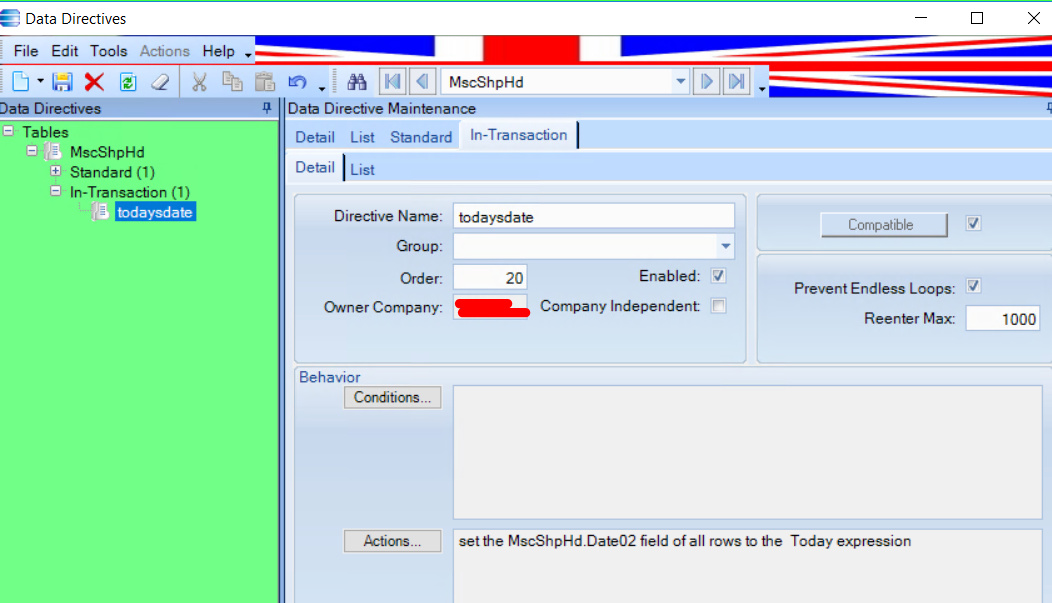The width and height of the screenshot is (1052, 603).
Task: Clear the form with the eraser icon
Action: click(x=160, y=82)
